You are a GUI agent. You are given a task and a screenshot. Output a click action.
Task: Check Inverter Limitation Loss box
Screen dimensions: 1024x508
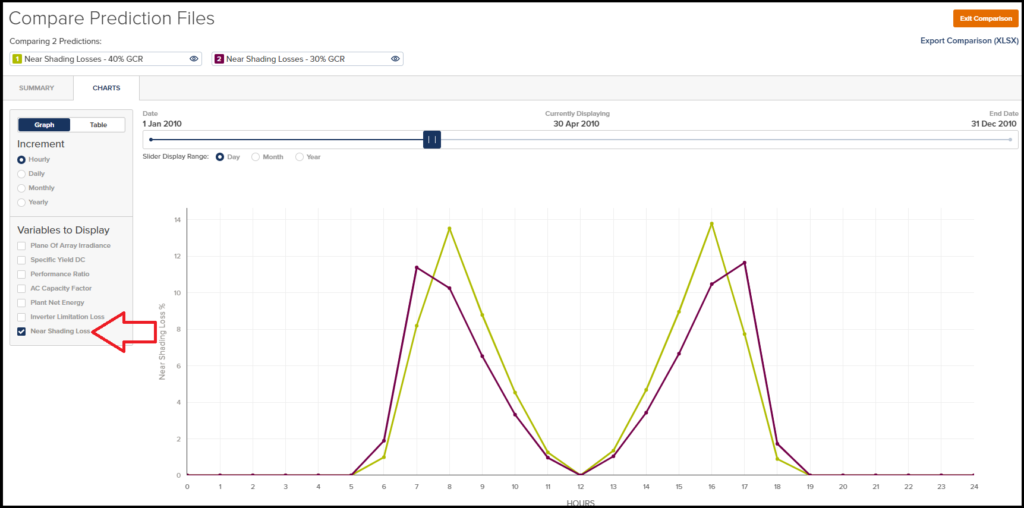22,317
